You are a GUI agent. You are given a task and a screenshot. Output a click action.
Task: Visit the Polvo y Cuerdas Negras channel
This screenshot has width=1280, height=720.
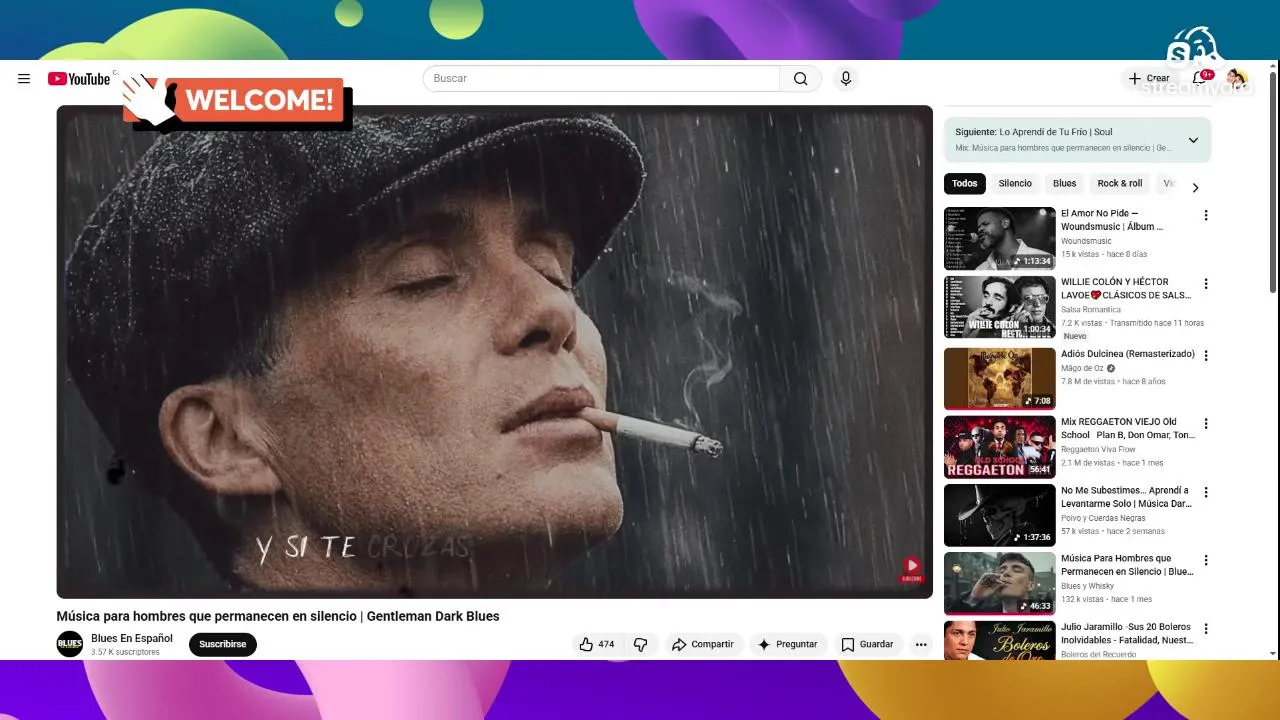pyautogui.click(x=1103, y=518)
